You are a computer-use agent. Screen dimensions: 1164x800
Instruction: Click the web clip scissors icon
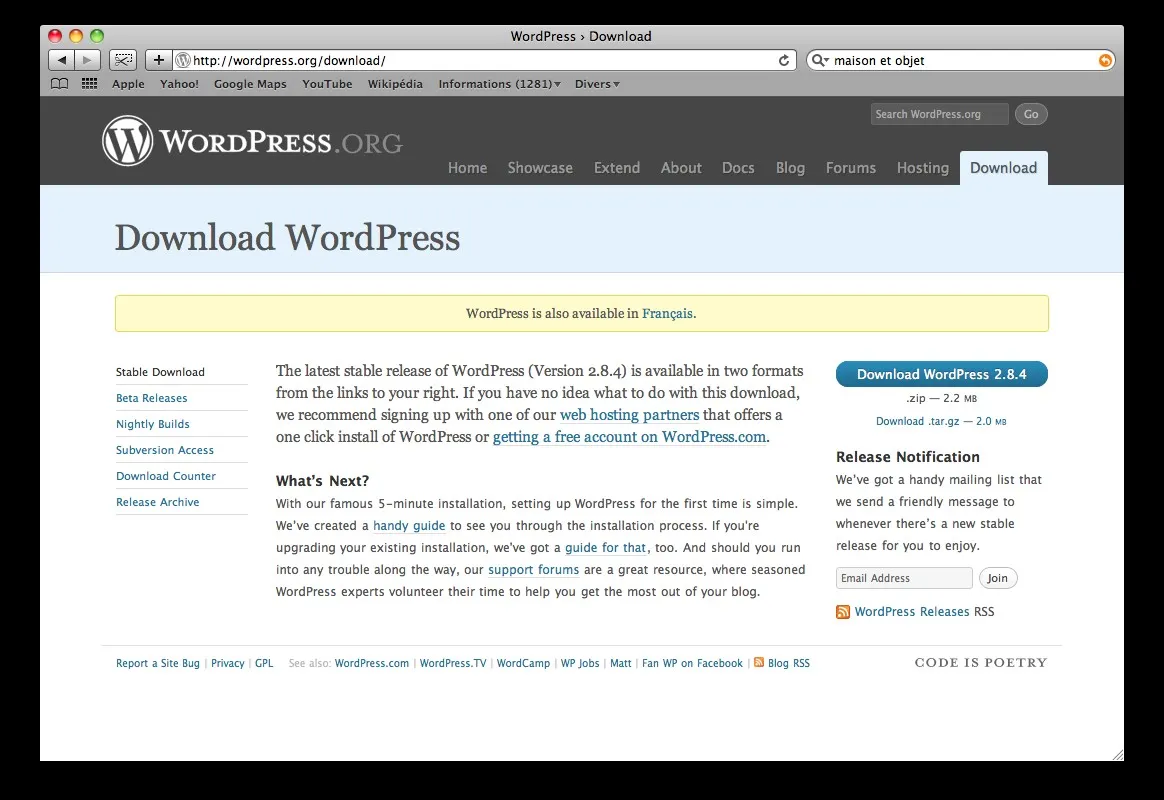123,60
